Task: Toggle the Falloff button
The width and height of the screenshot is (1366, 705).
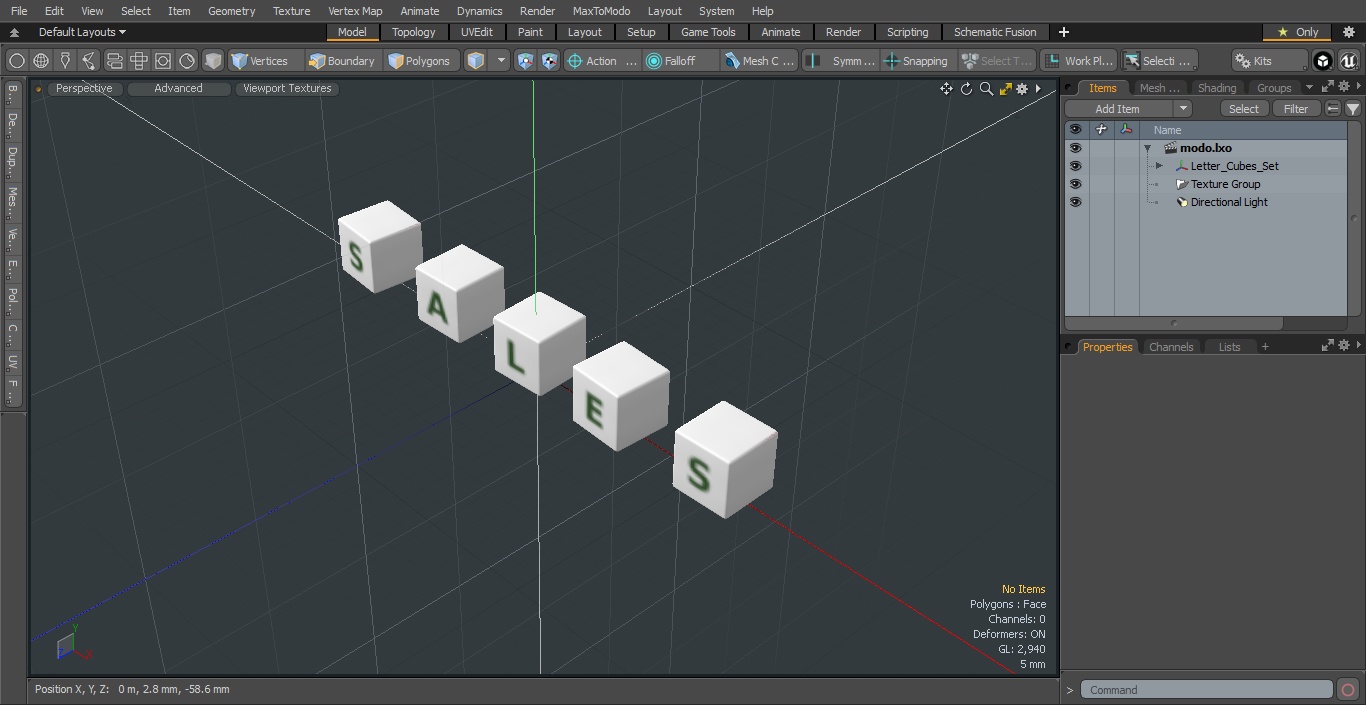Action: click(681, 61)
